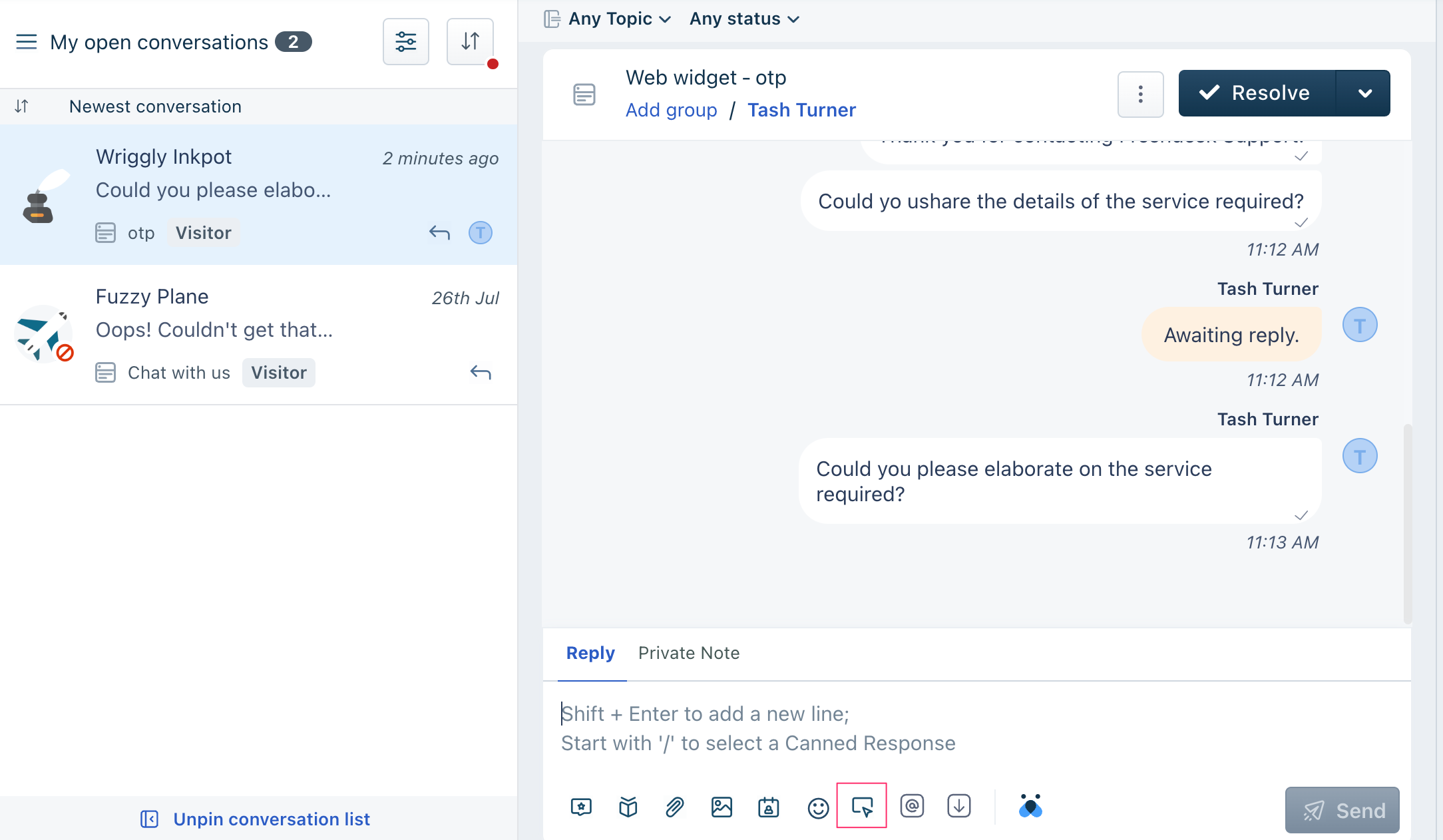Open the attachment upload icon
1443x840 pixels.
point(675,806)
